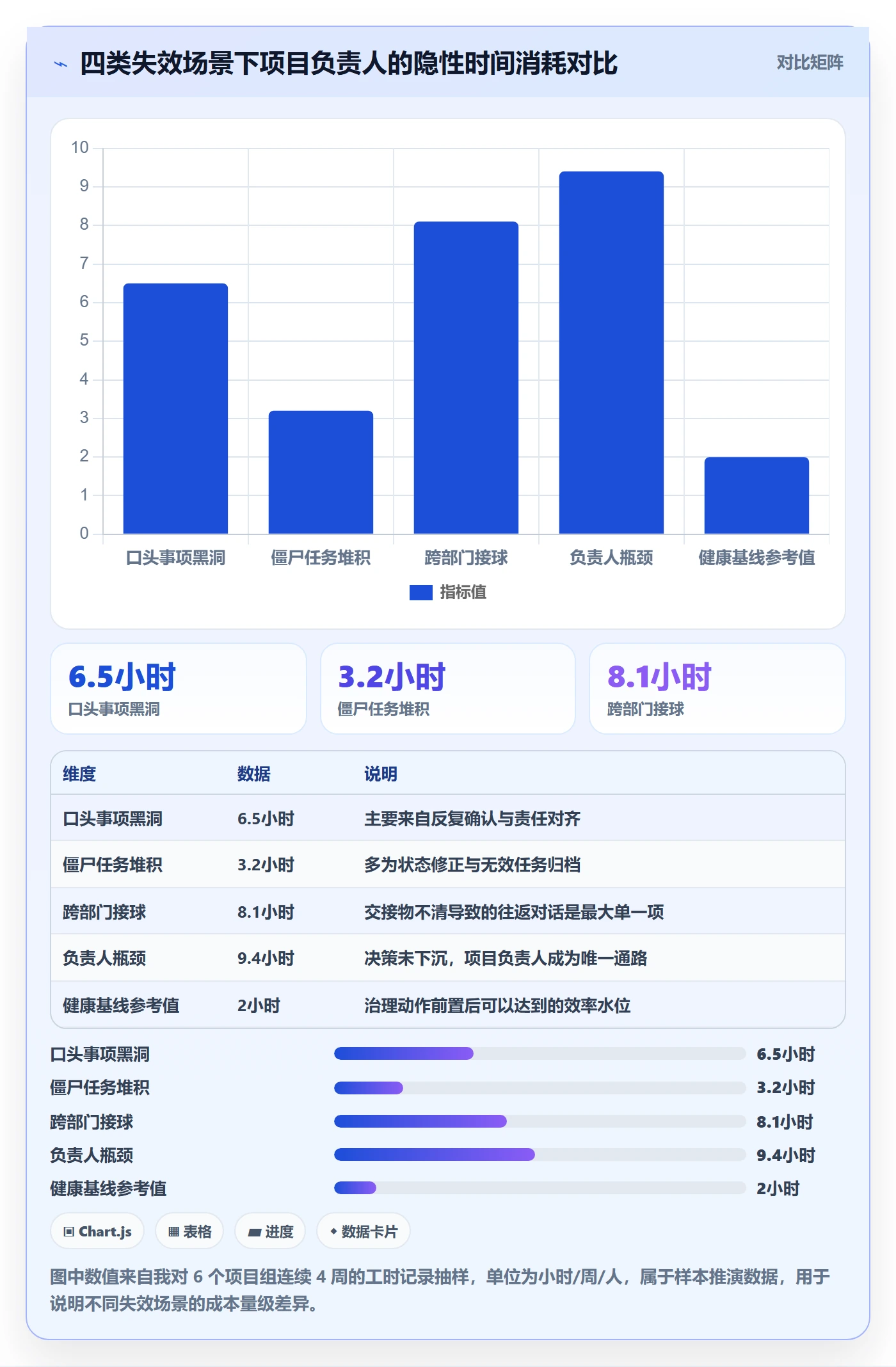This screenshot has width=896, height=1367.
Task: Toggle the 指标值 legend color swatch
Action: [420, 593]
